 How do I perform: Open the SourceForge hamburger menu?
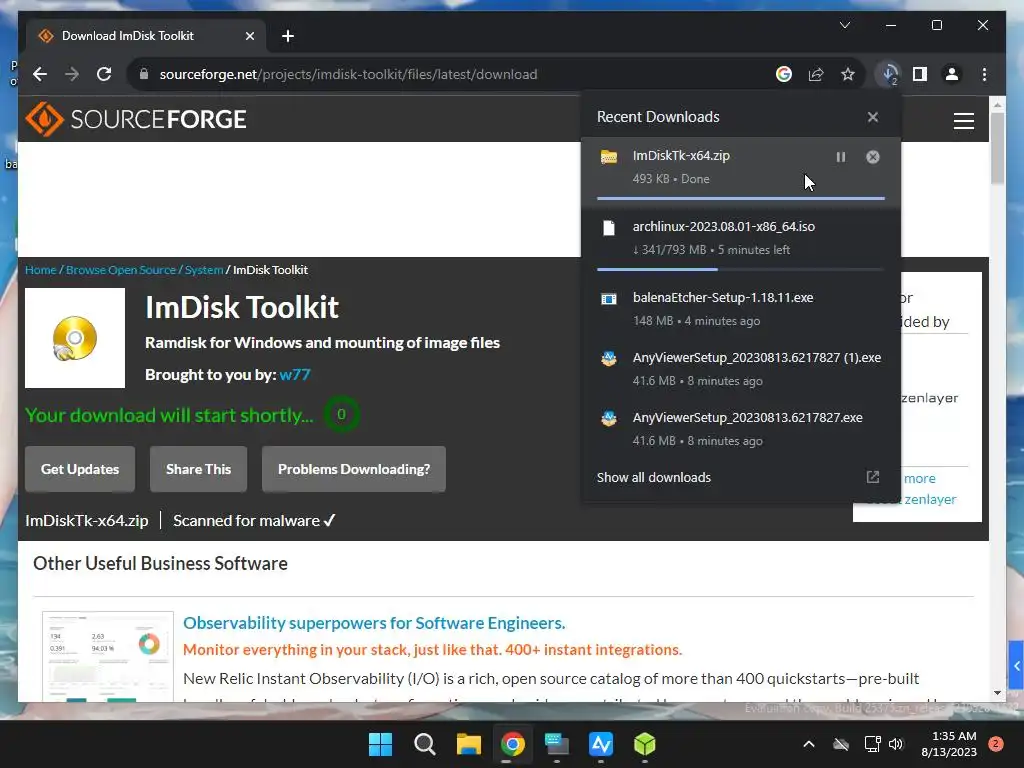963,121
